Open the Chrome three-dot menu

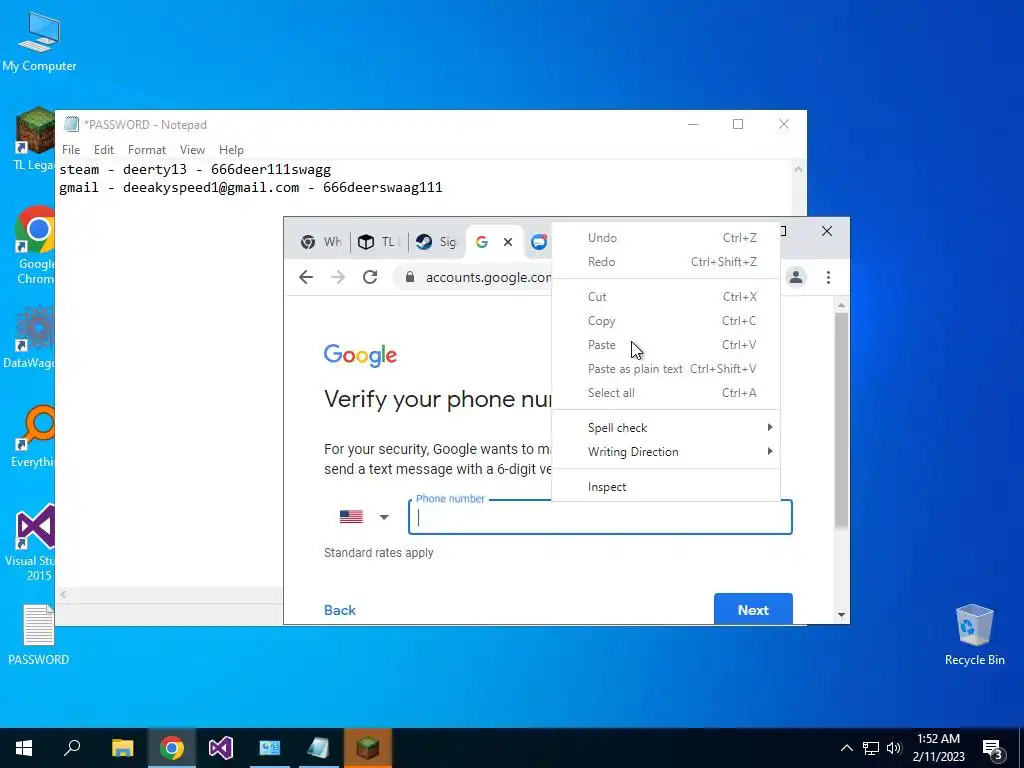pos(828,277)
